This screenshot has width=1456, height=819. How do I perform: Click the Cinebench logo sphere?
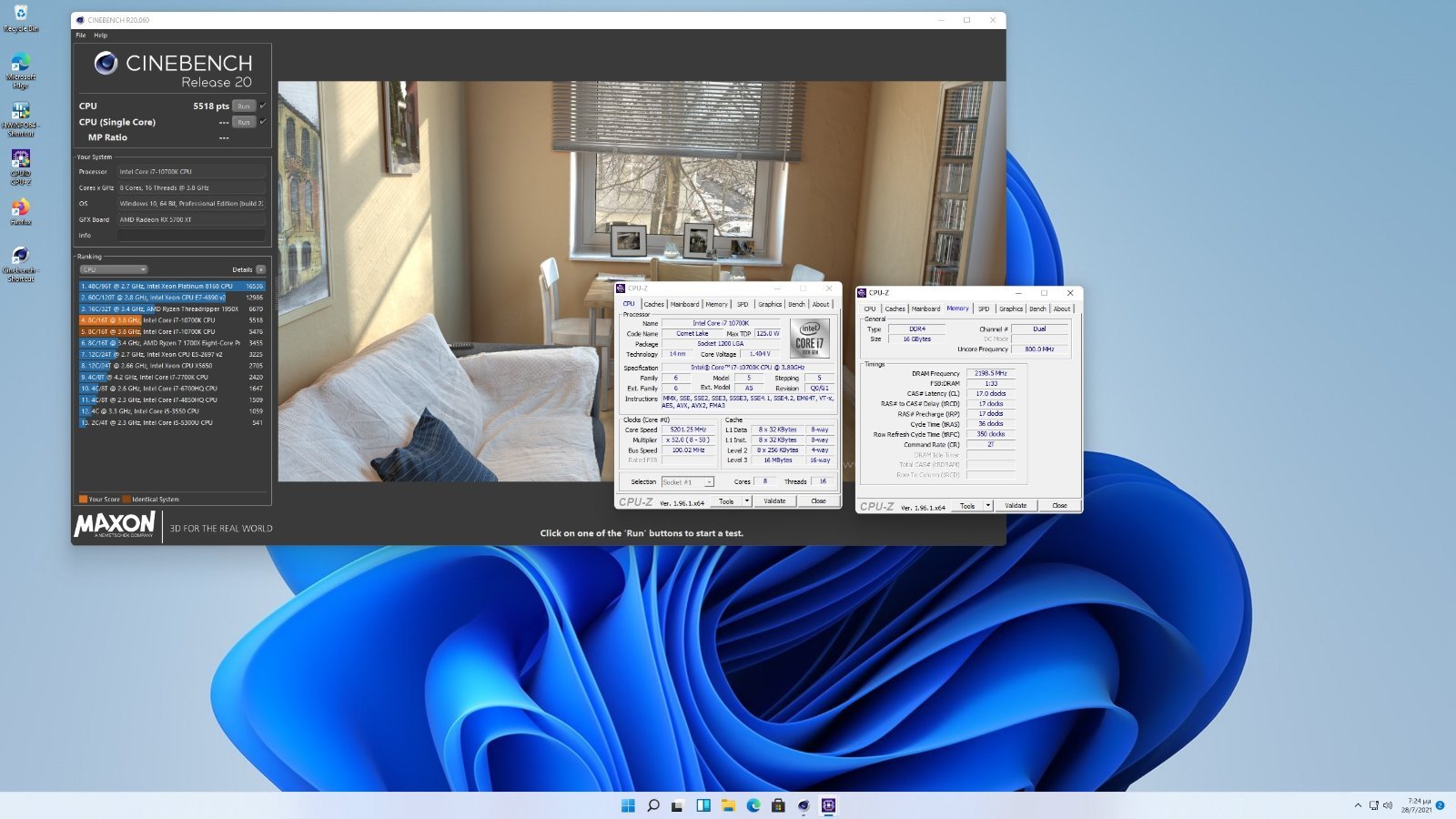coord(106,63)
